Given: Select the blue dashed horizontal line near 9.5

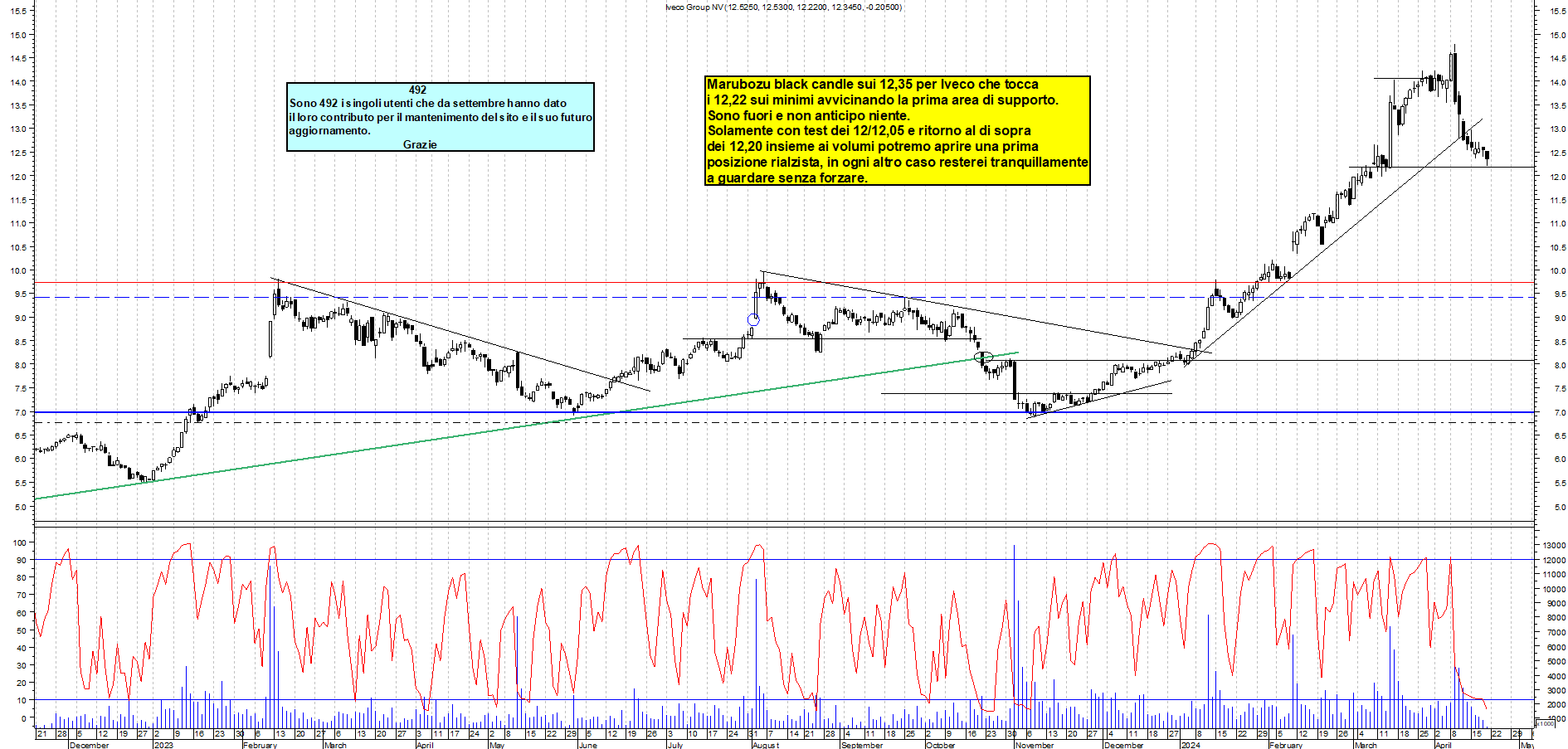Looking at the screenshot, I should (784, 297).
